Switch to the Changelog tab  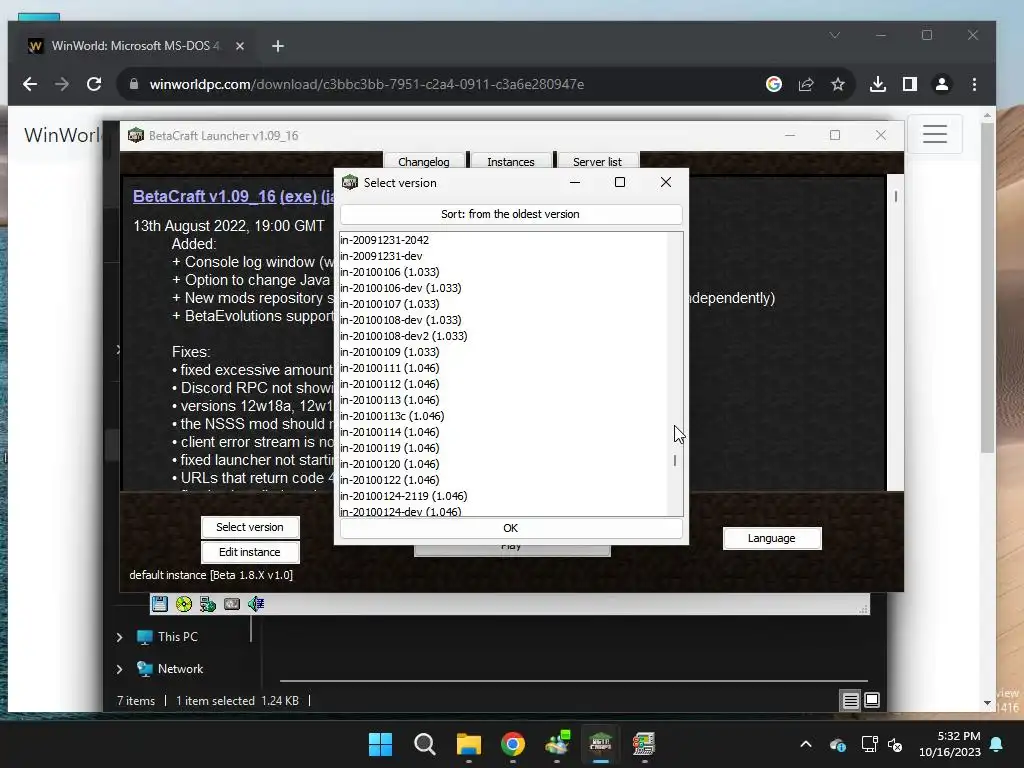coord(424,161)
